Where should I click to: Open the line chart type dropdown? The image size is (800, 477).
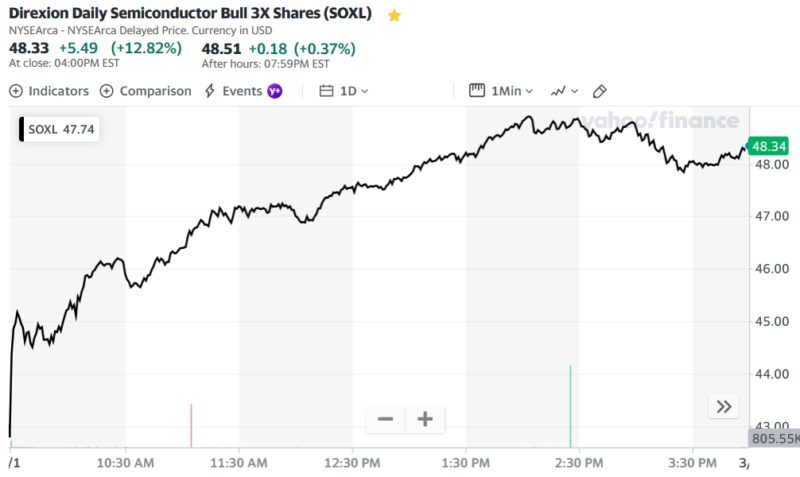click(564, 91)
